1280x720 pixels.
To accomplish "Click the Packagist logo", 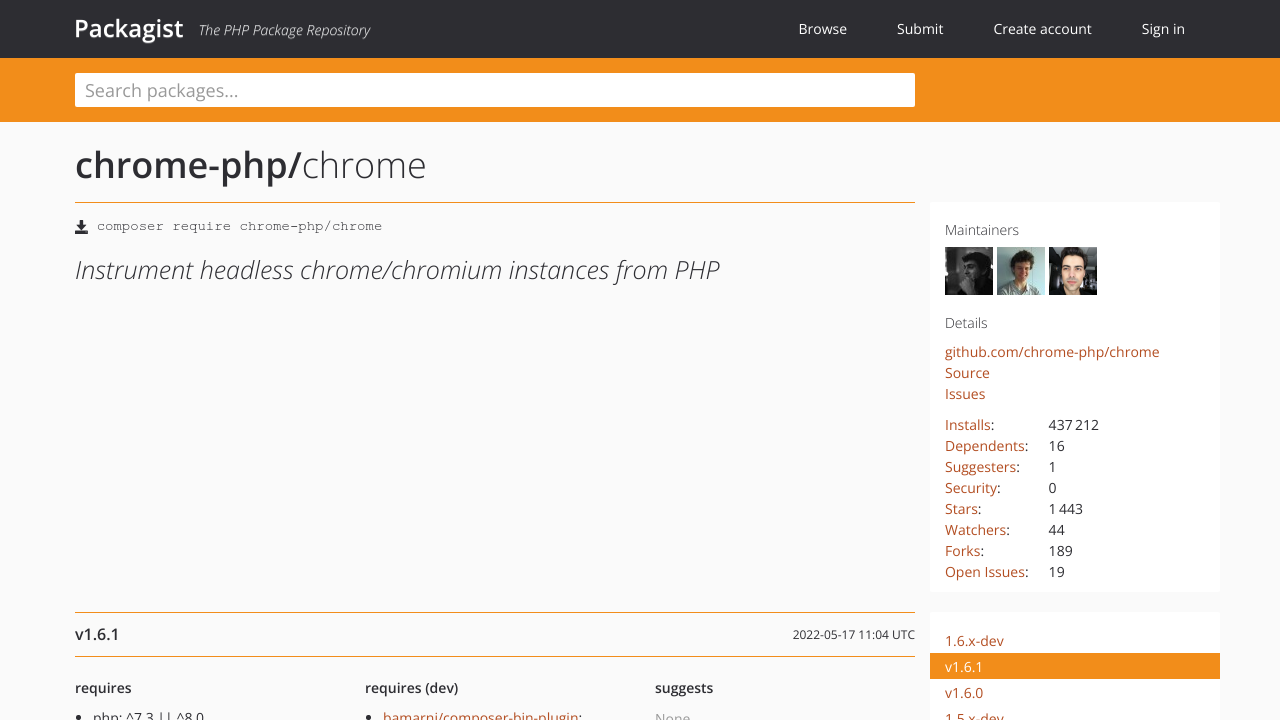I will coord(129,29).
